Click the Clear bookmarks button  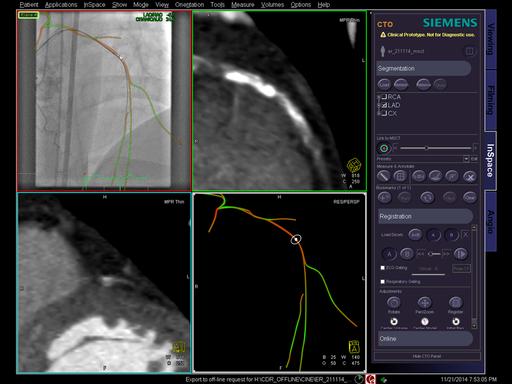[470, 198]
